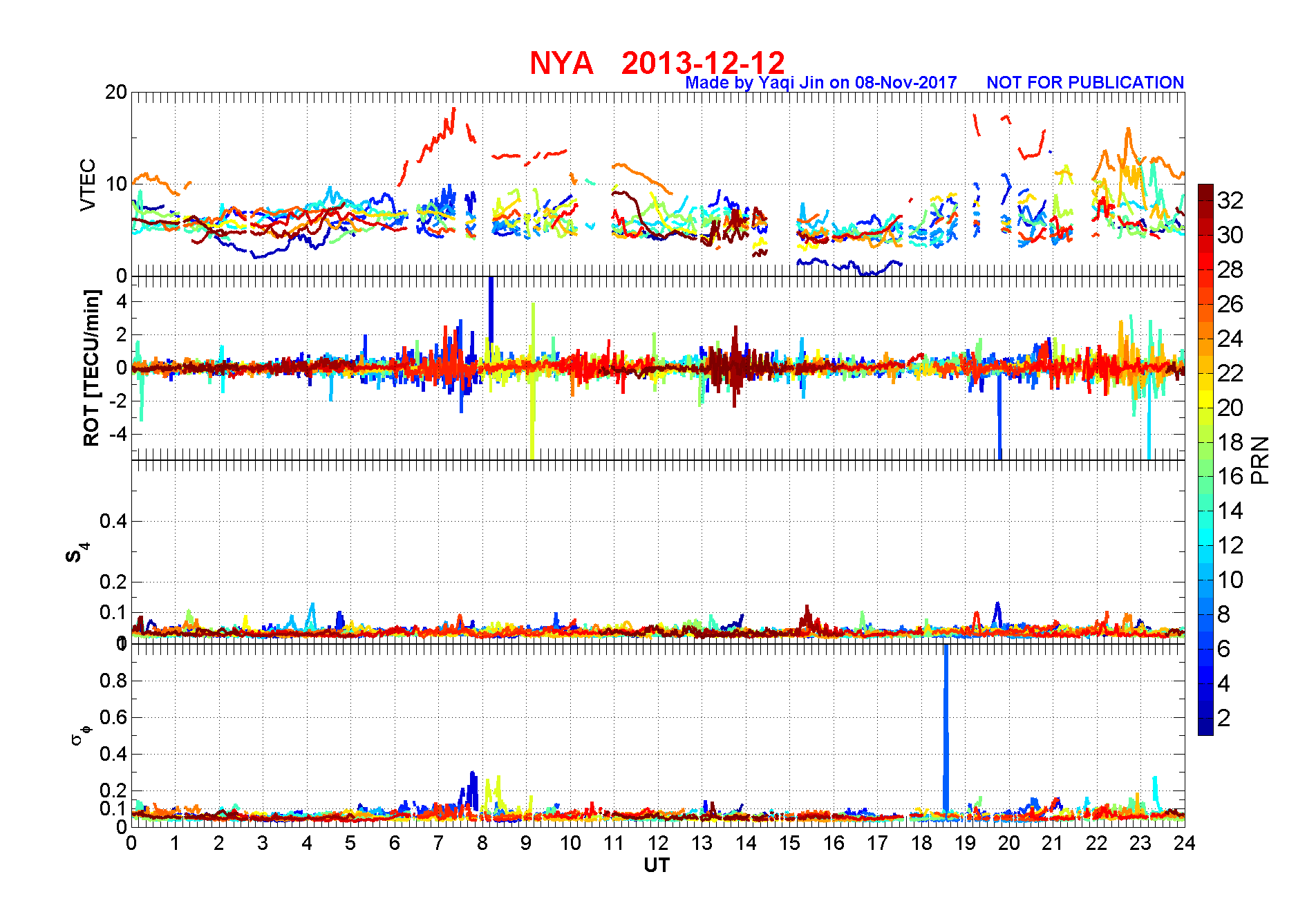Screen dimensions: 1316x919
Task: Click the 'Made by Yaqi Jin on 08-Nov-2017' text
Action: pos(821,83)
